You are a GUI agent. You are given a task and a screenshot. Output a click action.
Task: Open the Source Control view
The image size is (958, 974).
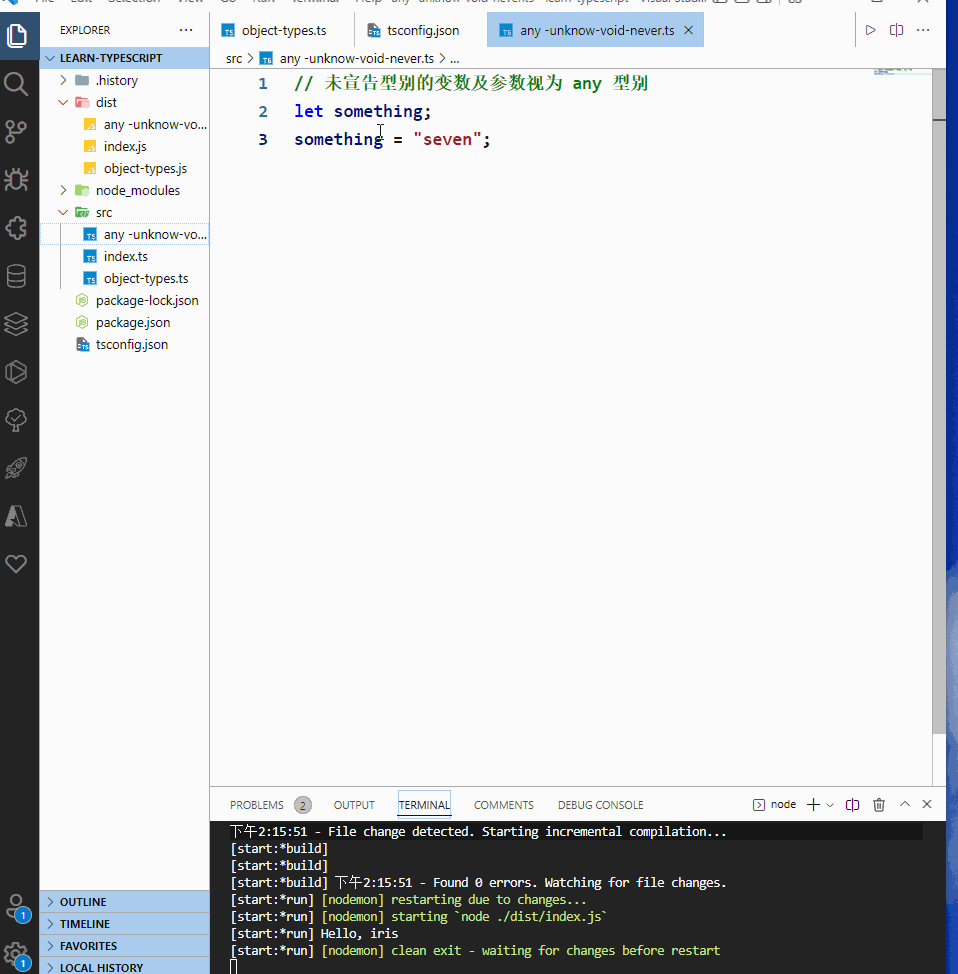point(16,132)
